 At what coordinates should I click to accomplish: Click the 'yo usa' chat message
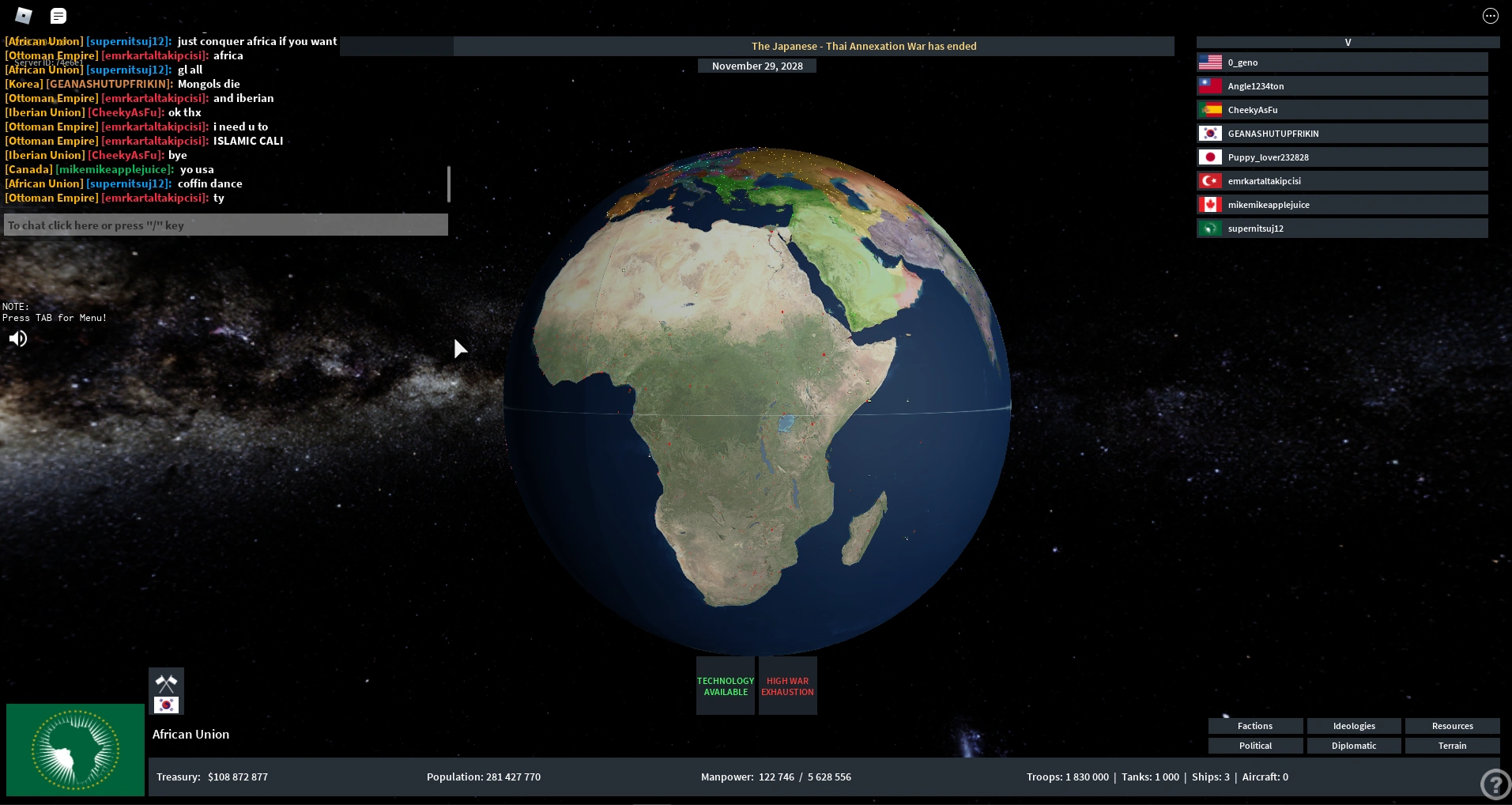tap(197, 169)
